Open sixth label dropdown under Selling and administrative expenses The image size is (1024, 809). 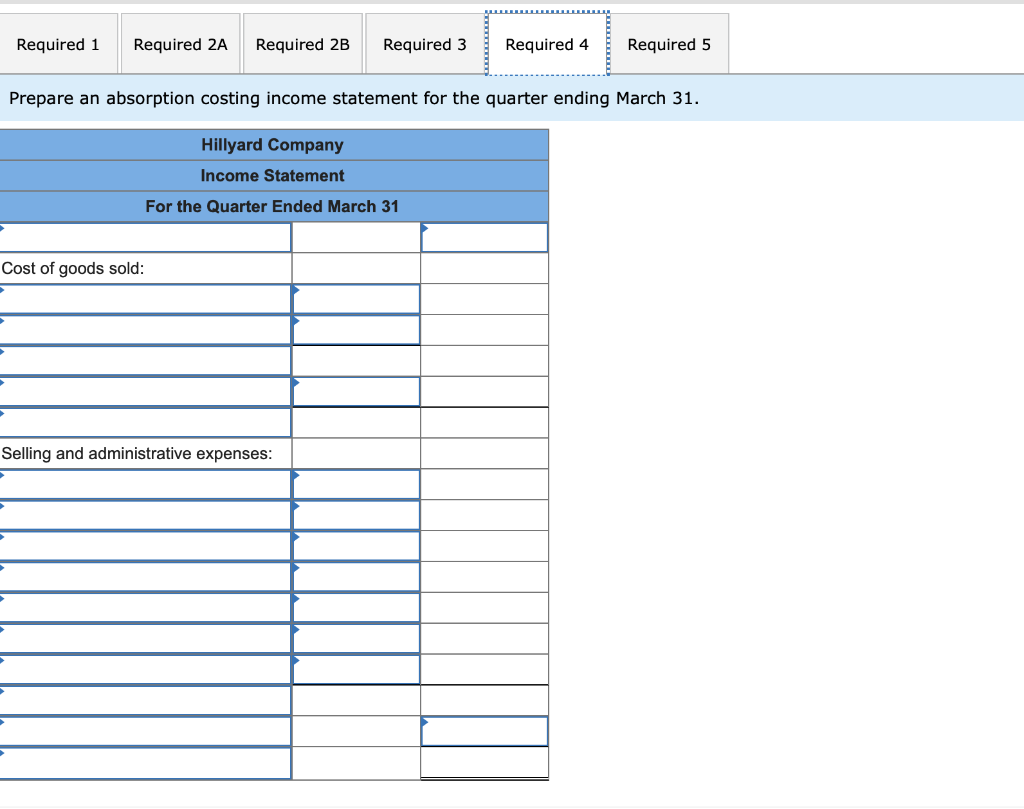145,639
